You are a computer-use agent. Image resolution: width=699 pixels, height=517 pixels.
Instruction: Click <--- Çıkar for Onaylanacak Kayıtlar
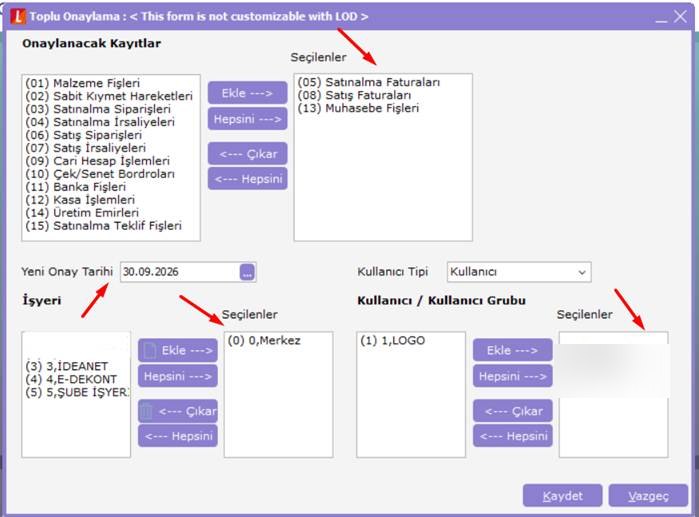coord(247,154)
